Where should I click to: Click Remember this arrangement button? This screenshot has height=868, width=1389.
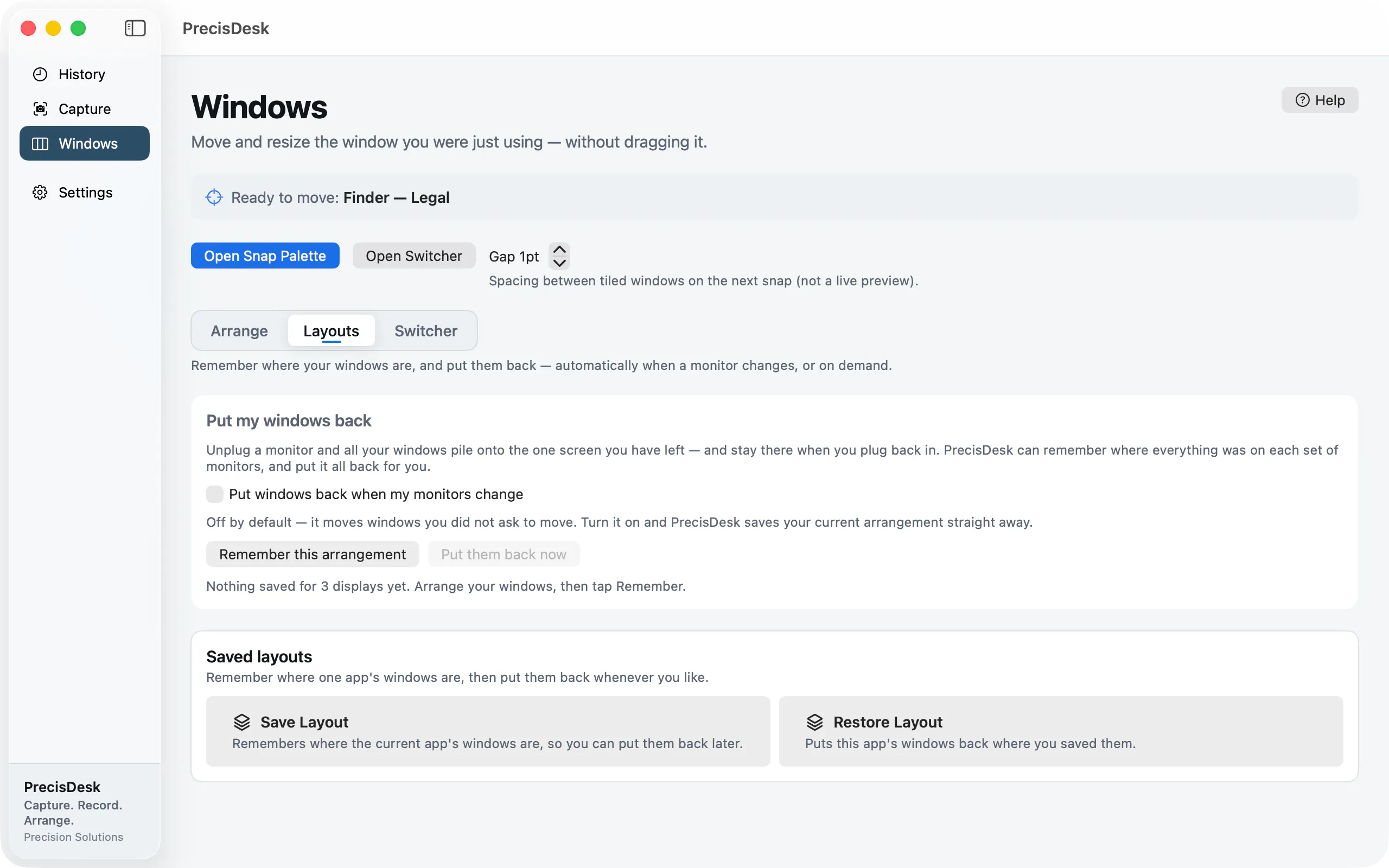pyautogui.click(x=313, y=554)
